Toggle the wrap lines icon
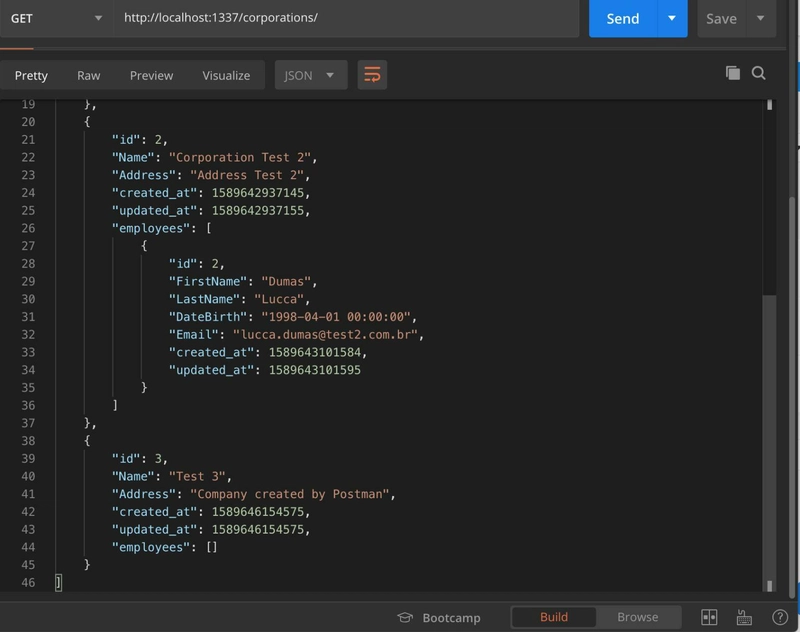Viewport: 800px width, 632px height. pyautogui.click(x=372, y=75)
